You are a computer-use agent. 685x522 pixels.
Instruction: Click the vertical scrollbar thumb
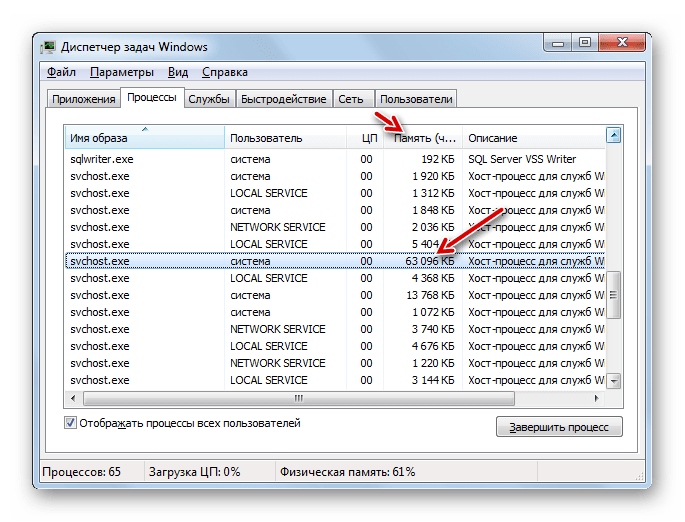tap(614, 295)
